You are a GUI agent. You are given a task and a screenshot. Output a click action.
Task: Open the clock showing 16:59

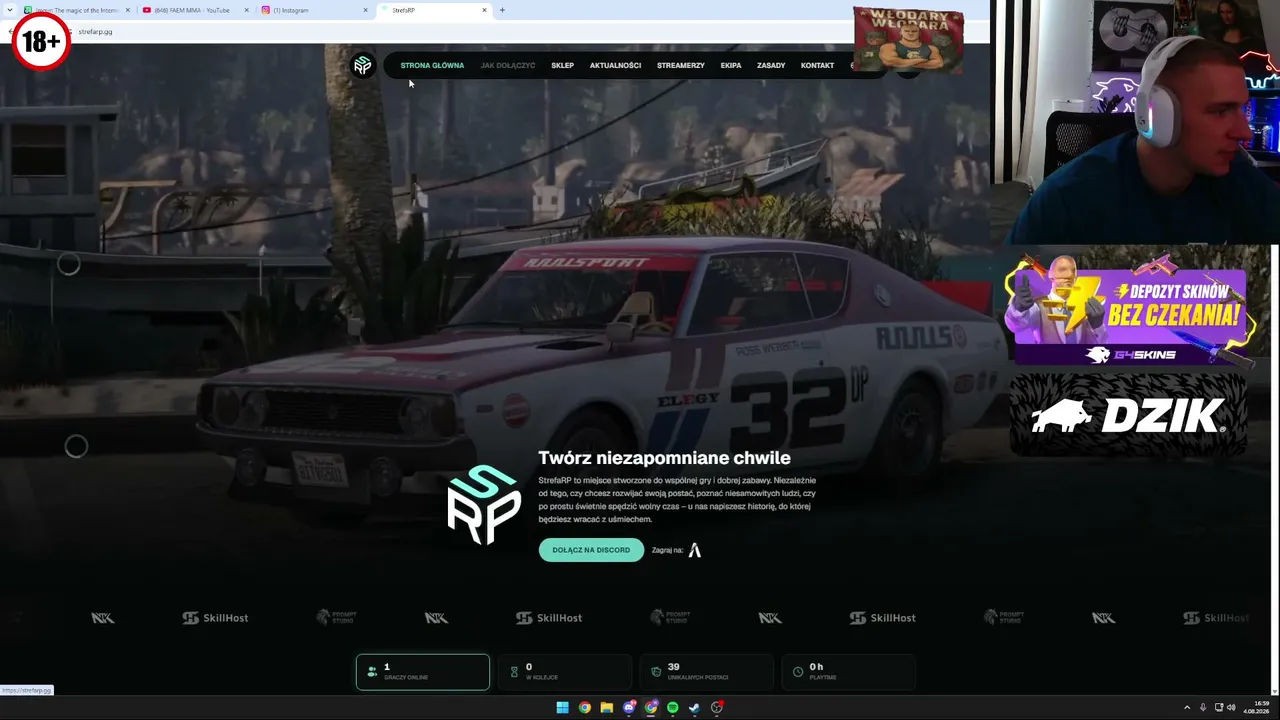point(1255,707)
